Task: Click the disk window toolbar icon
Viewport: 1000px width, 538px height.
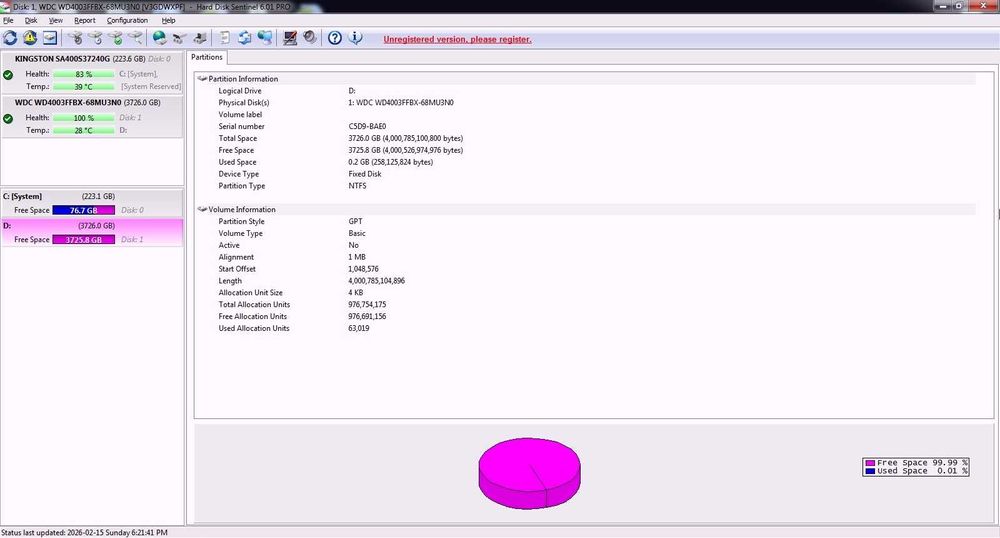Action: [x=50, y=38]
